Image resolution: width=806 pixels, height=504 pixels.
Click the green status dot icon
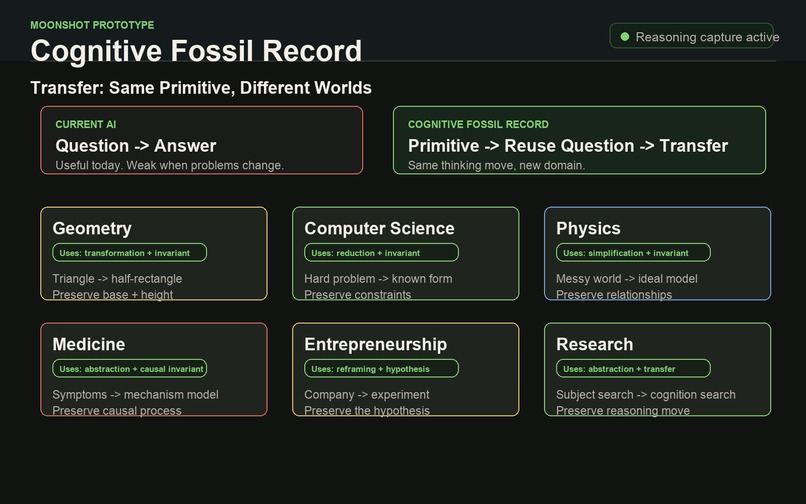pyautogui.click(x=625, y=37)
